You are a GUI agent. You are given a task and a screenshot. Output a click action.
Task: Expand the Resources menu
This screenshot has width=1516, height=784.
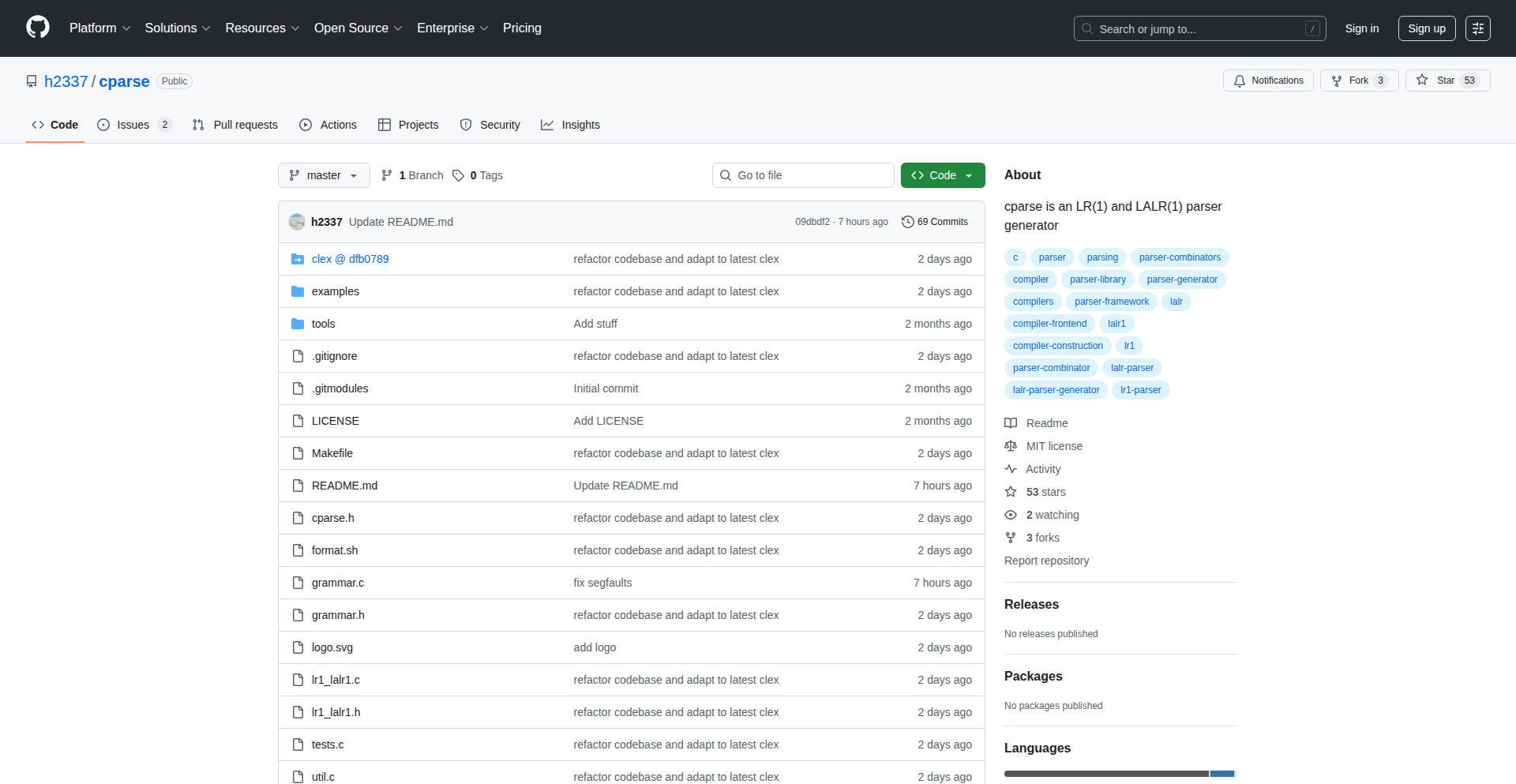point(262,28)
